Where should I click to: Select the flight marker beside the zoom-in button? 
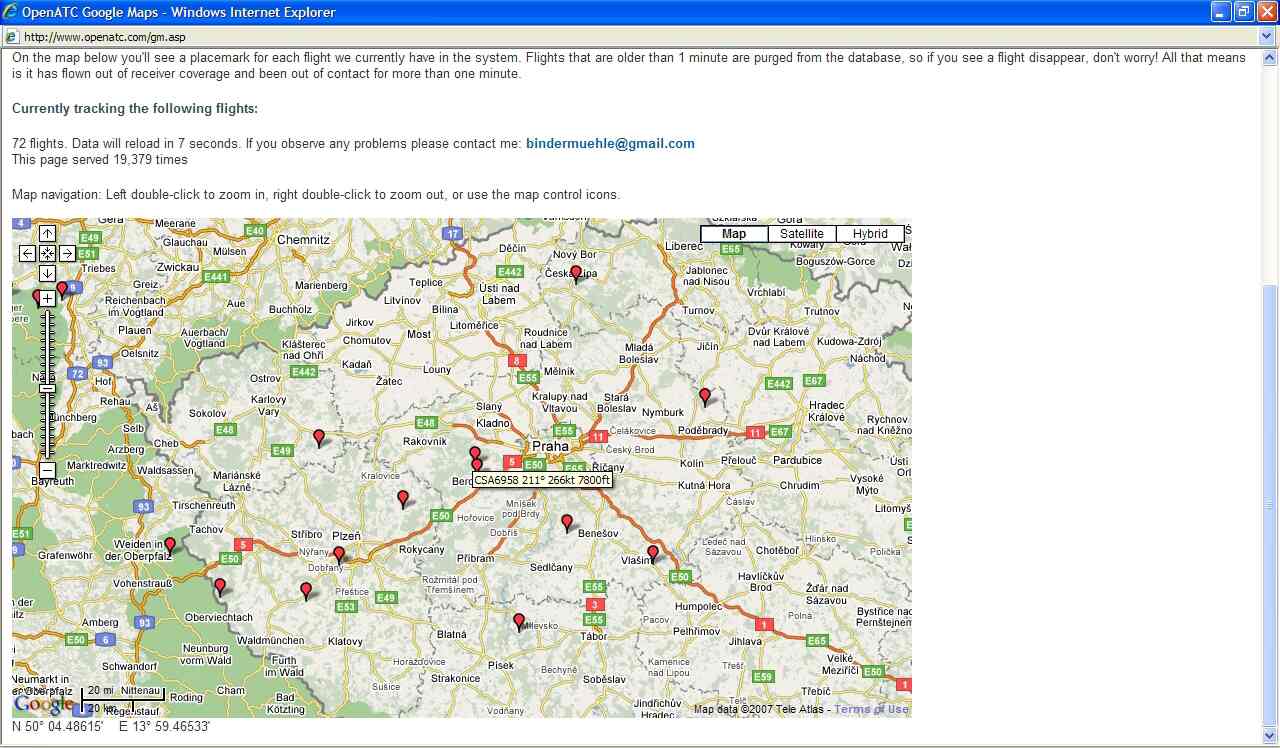pos(62,289)
